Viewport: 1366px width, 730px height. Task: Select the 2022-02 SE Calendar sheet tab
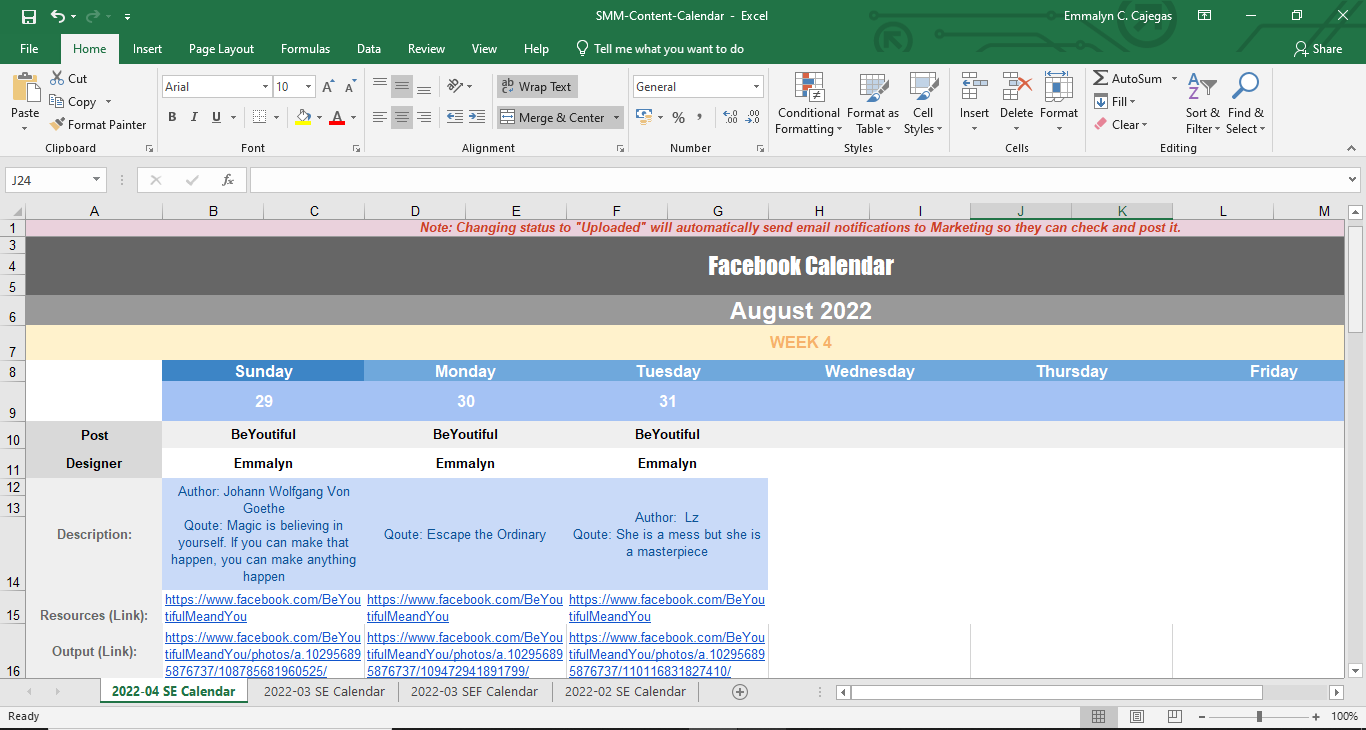(x=625, y=691)
